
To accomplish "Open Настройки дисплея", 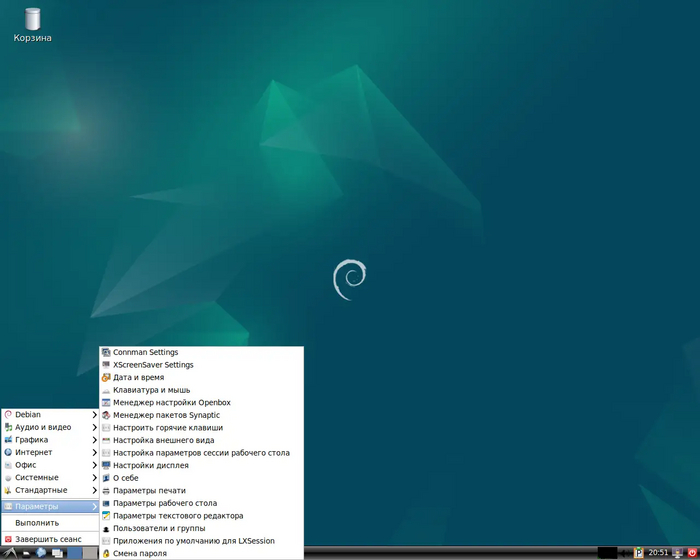I will pyautogui.click(x=201, y=465).
